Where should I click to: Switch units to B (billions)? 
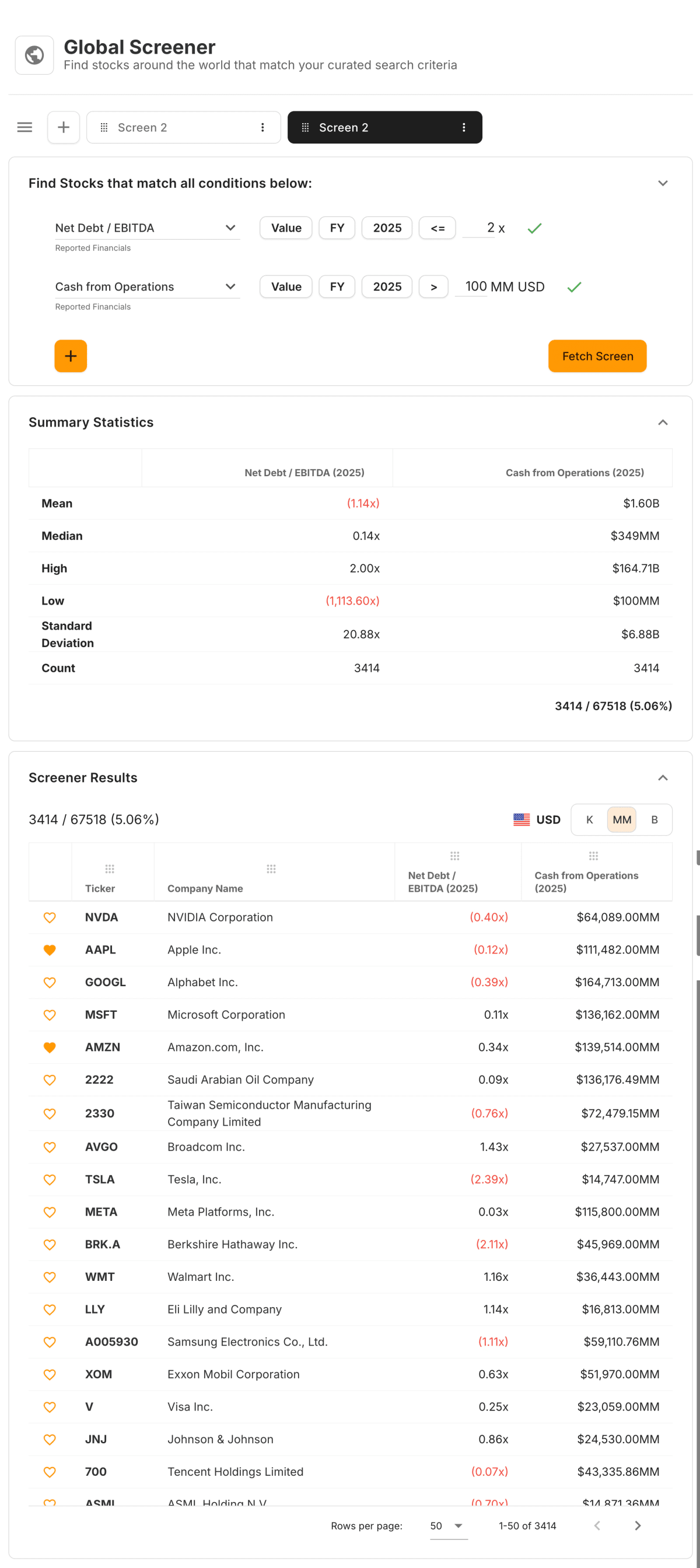[x=654, y=819]
